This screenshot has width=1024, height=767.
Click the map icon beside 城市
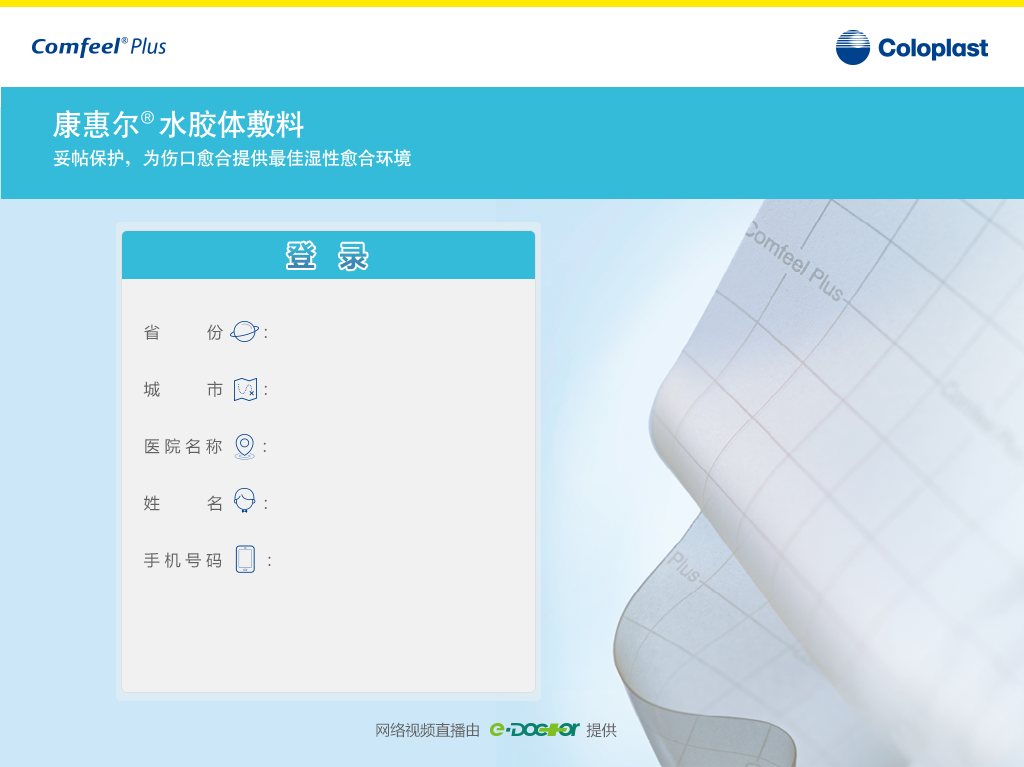coord(245,389)
